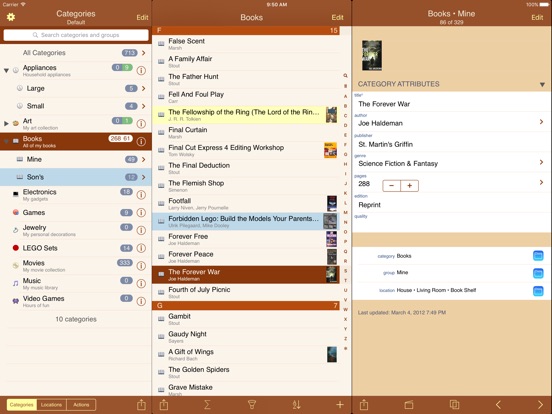Open Large appliances group chevron
Viewport: 552px width, 414px height.
[x=144, y=88]
